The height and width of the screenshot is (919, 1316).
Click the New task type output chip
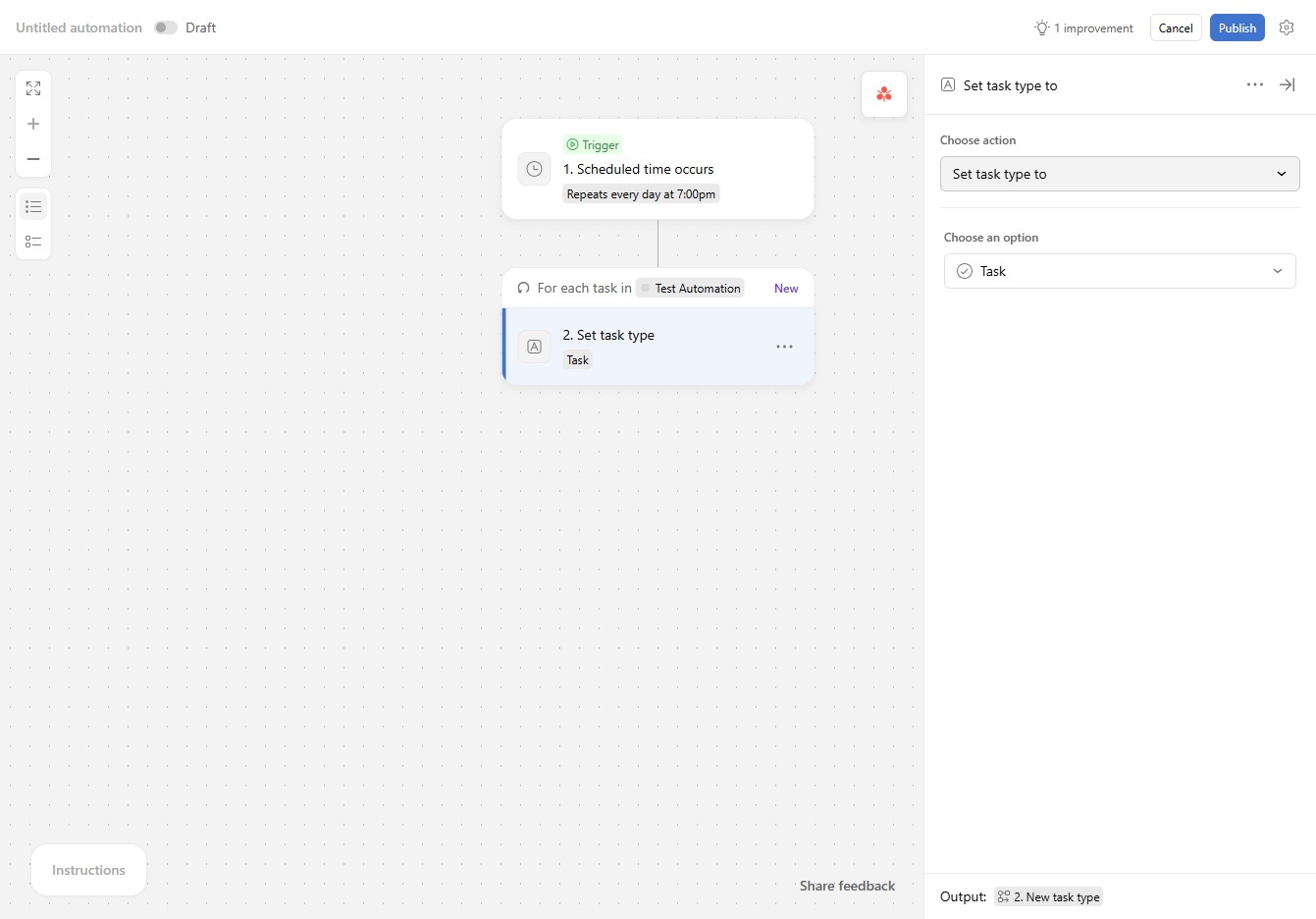coord(1048,896)
